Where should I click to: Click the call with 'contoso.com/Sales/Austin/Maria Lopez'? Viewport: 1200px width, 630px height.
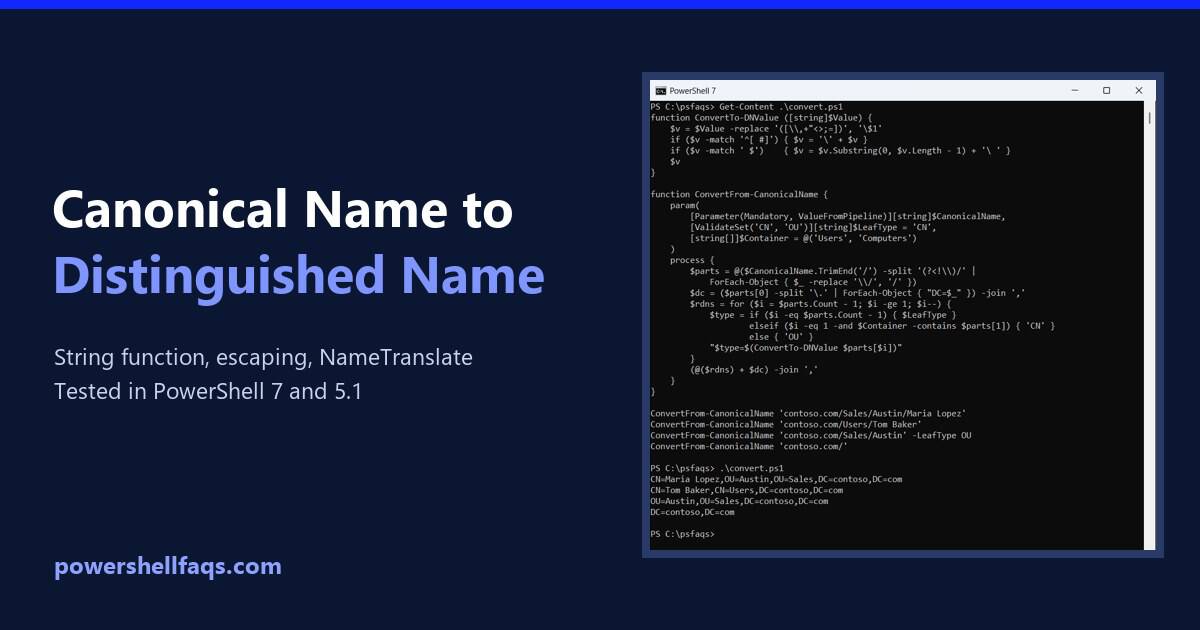tap(808, 414)
